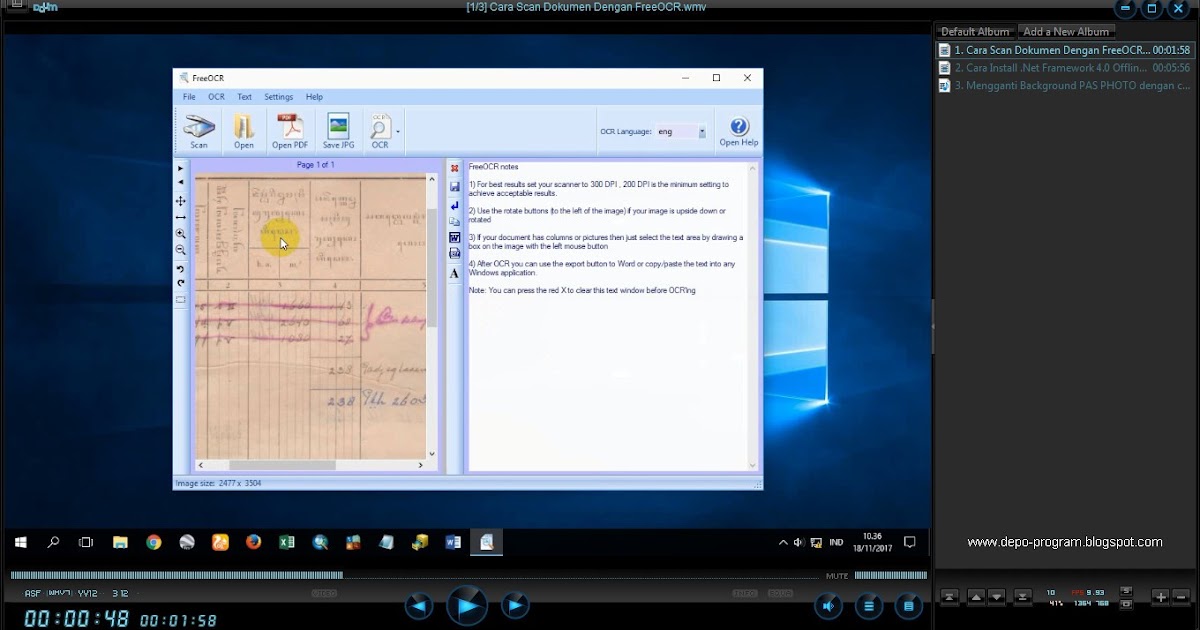Click the font 'A' icon
Viewport: 1200px width, 630px height.
click(454, 273)
